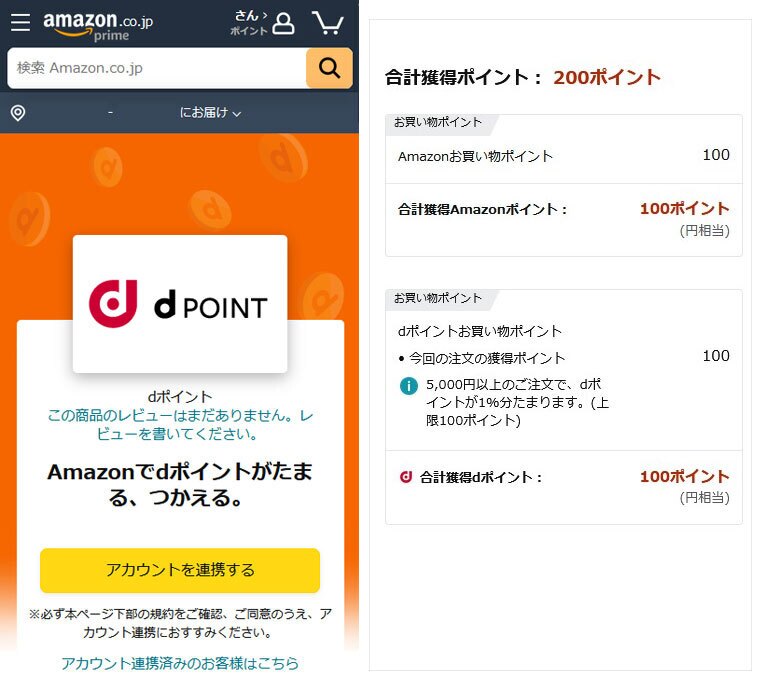Viewport: 765px width, 686px height.
Task: Click the 合計獲得dポイント 100ポイント amount
Action: click(684, 477)
